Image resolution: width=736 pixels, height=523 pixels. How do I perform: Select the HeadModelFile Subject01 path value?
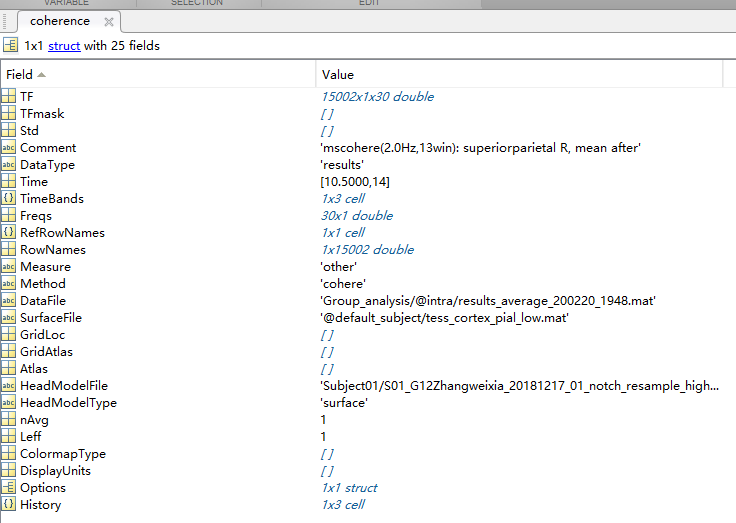coord(520,386)
